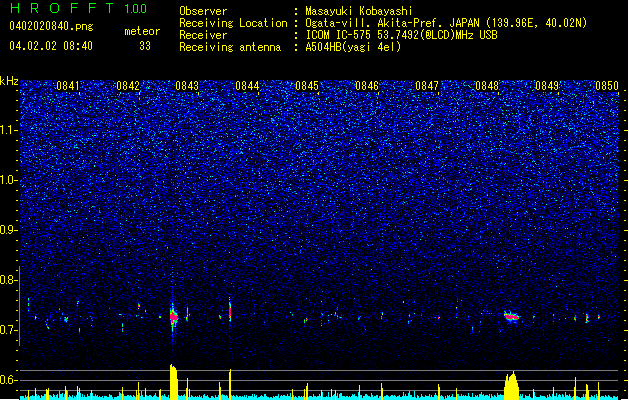Click the Receiving Location label

tap(233, 23)
